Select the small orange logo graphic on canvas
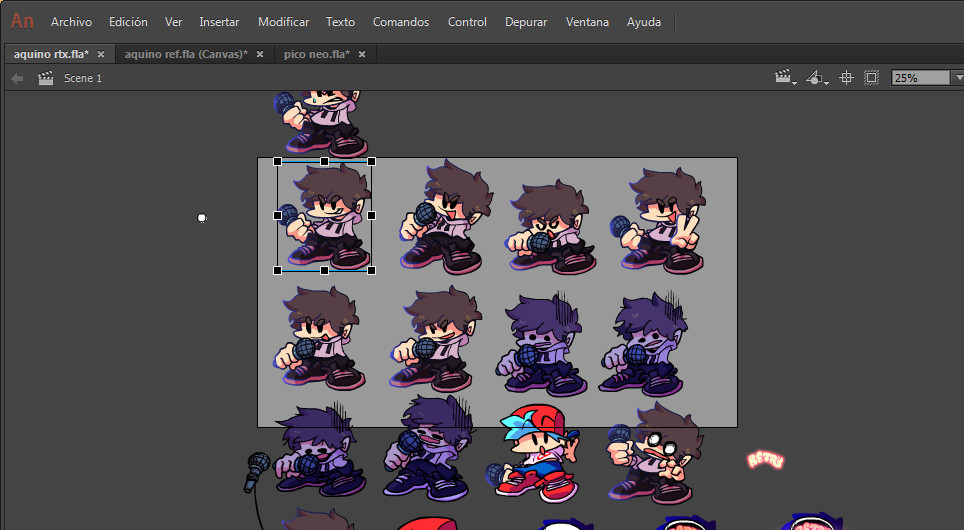 [765, 460]
